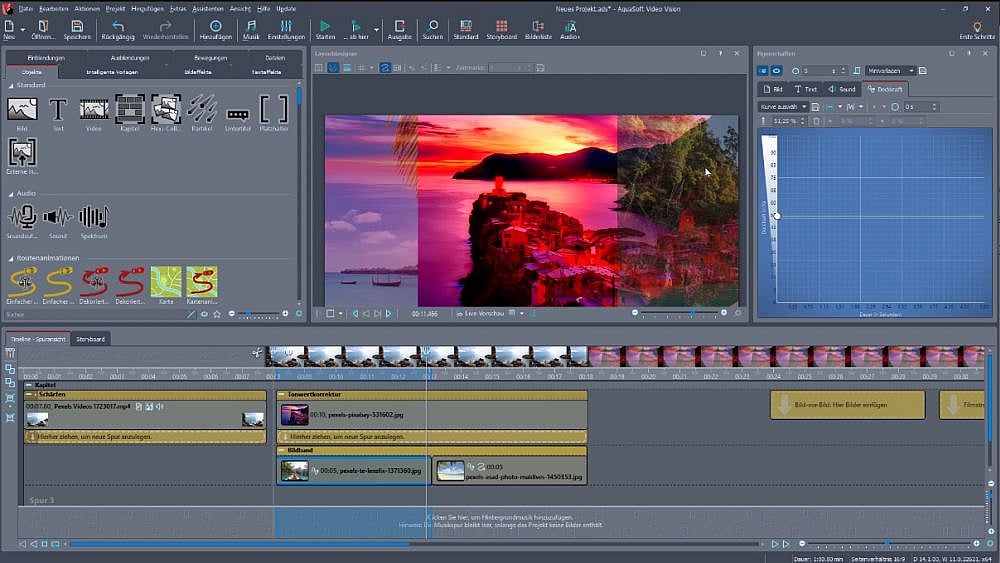Open the Assistenten menu
Screen dimensions: 1000x563
(208, 8)
